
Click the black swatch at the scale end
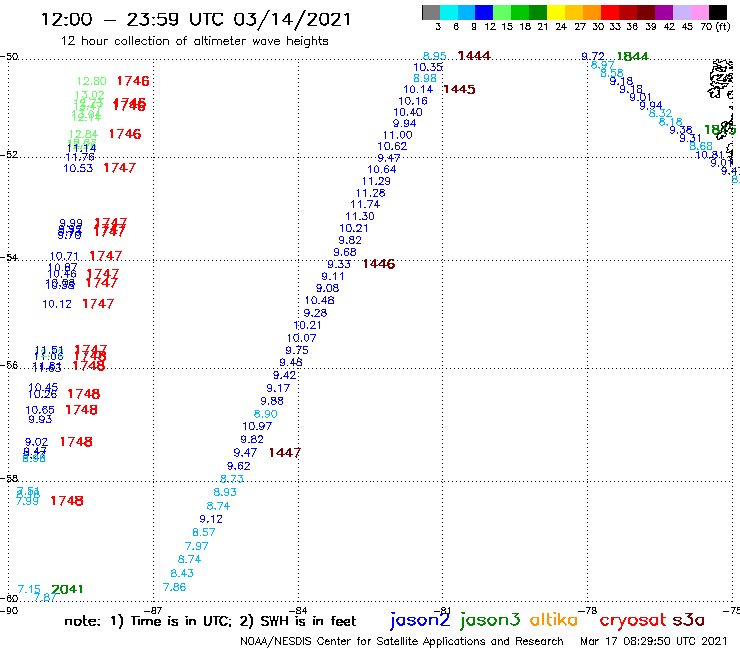pos(718,12)
